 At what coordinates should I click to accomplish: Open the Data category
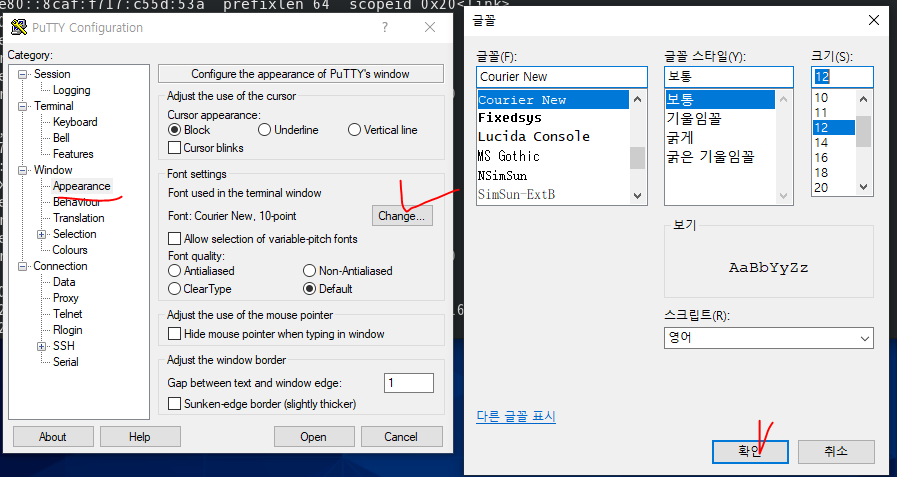(x=64, y=282)
